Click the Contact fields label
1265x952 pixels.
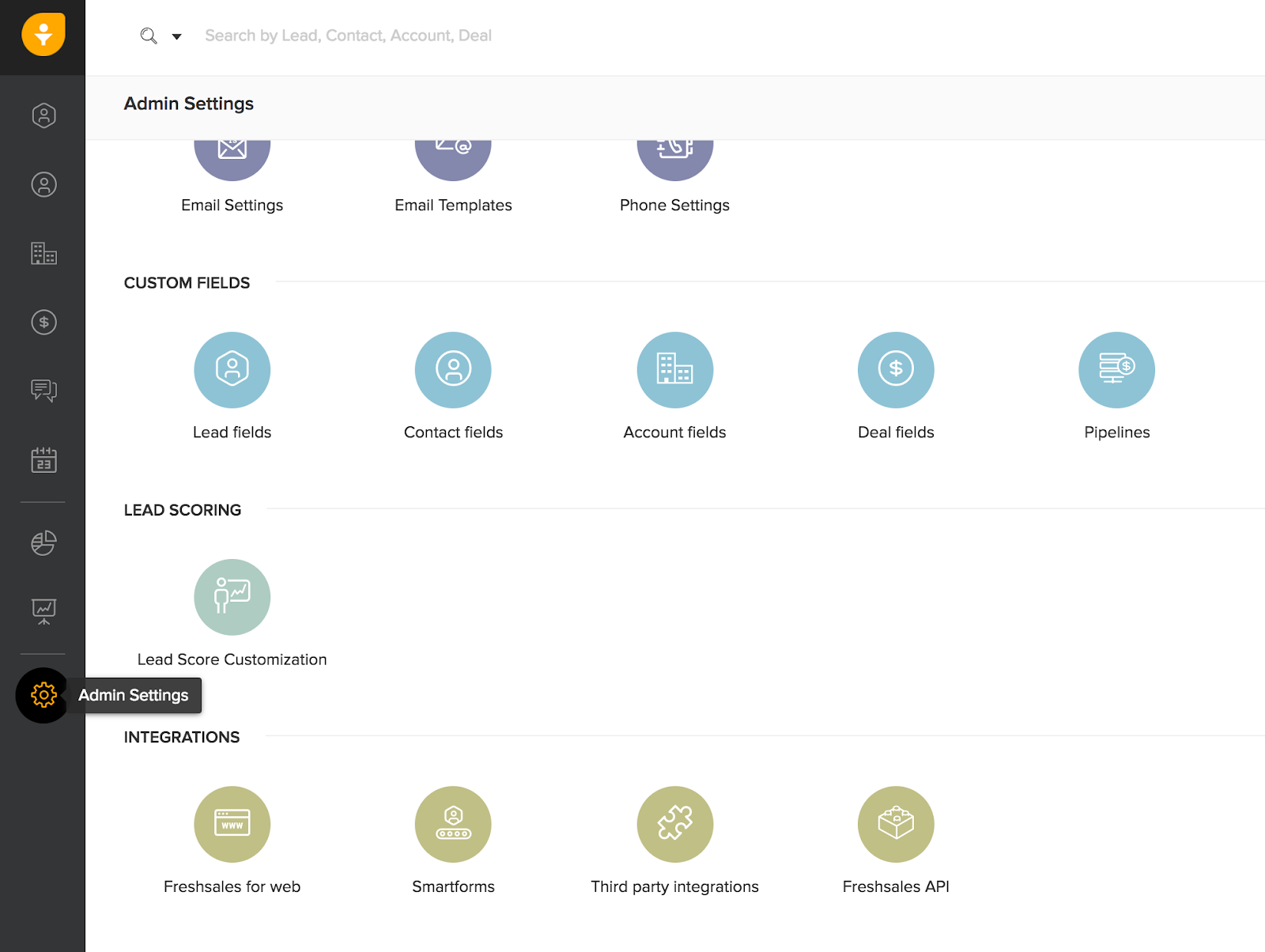(x=454, y=433)
